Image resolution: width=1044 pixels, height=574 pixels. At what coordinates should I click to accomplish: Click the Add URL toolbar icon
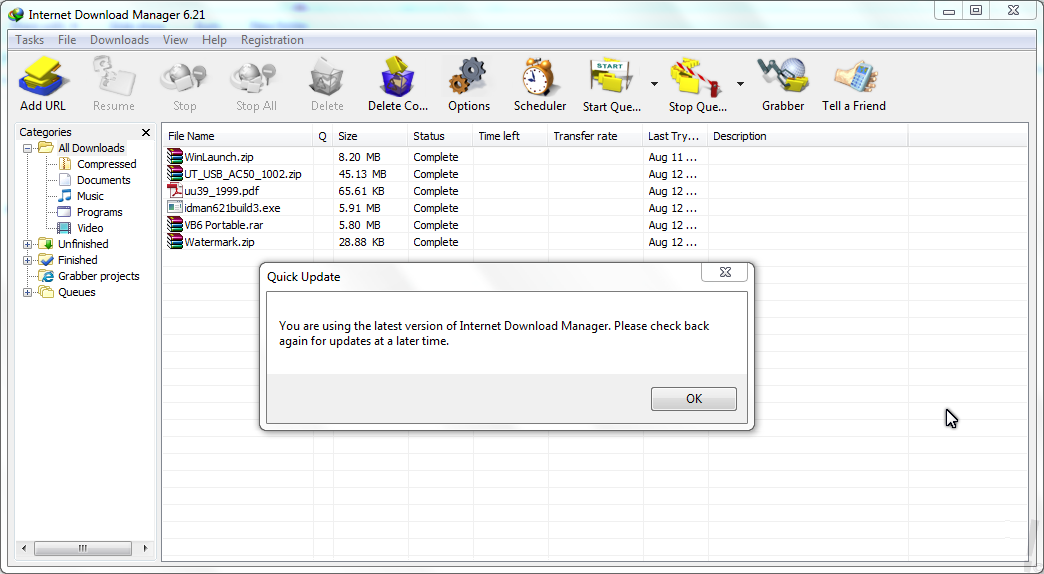coord(43,77)
